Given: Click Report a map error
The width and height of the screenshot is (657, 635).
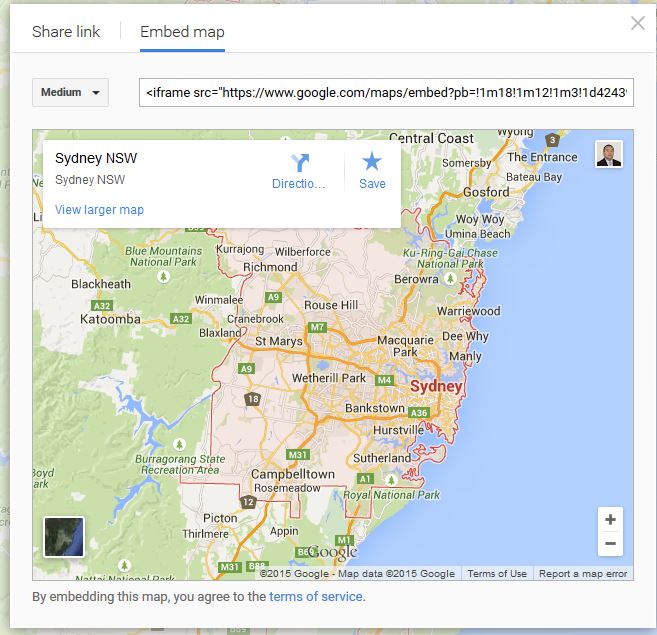Looking at the screenshot, I should tap(583, 574).
